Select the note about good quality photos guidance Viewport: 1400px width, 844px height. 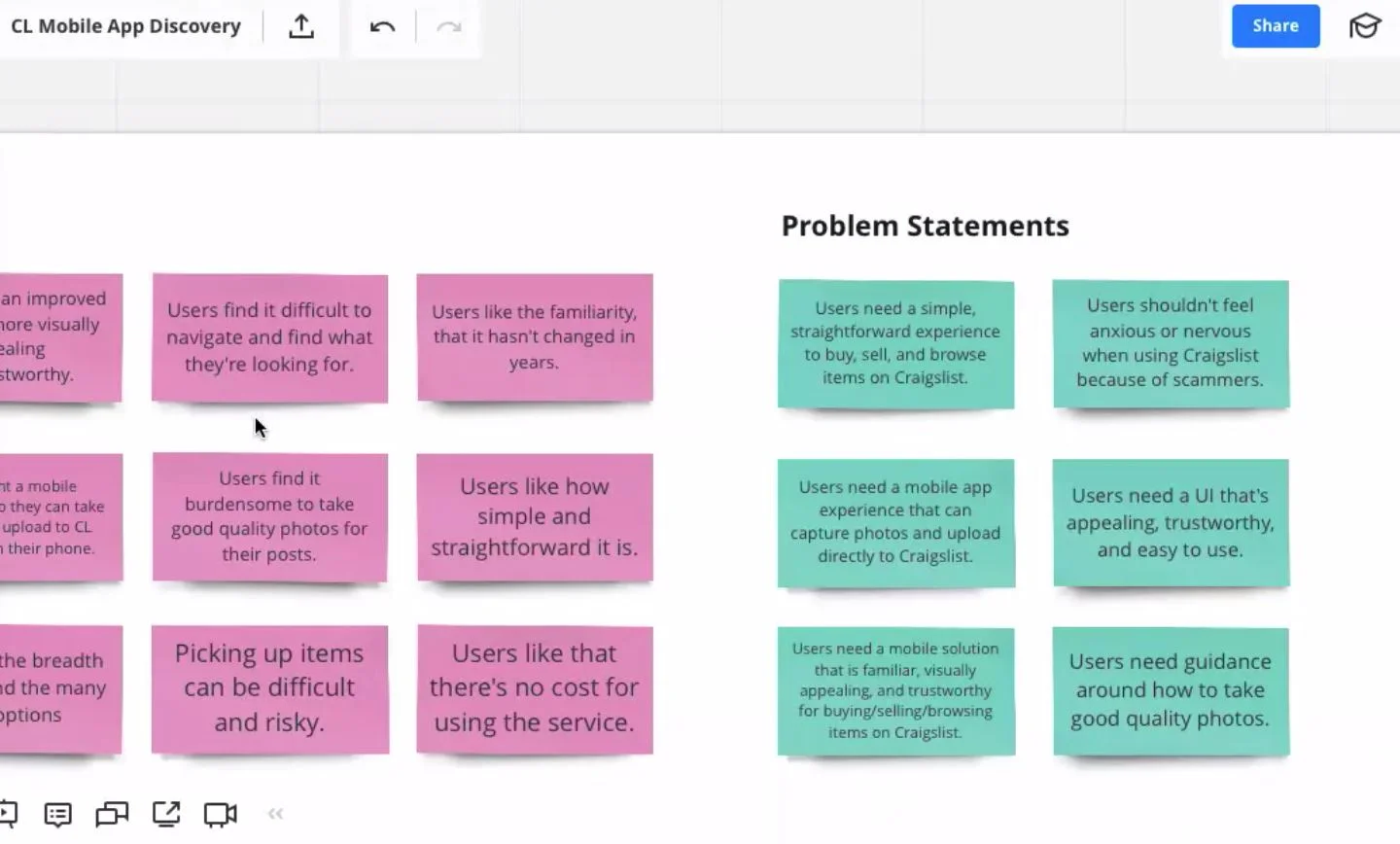tap(1170, 690)
